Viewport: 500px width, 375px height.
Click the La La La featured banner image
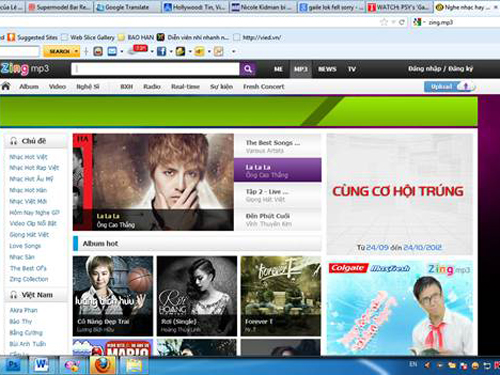(x=153, y=182)
